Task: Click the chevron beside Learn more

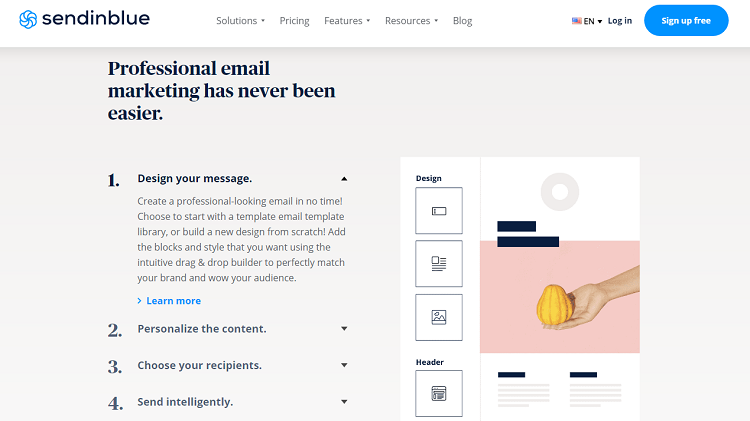Action: pos(139,300)
